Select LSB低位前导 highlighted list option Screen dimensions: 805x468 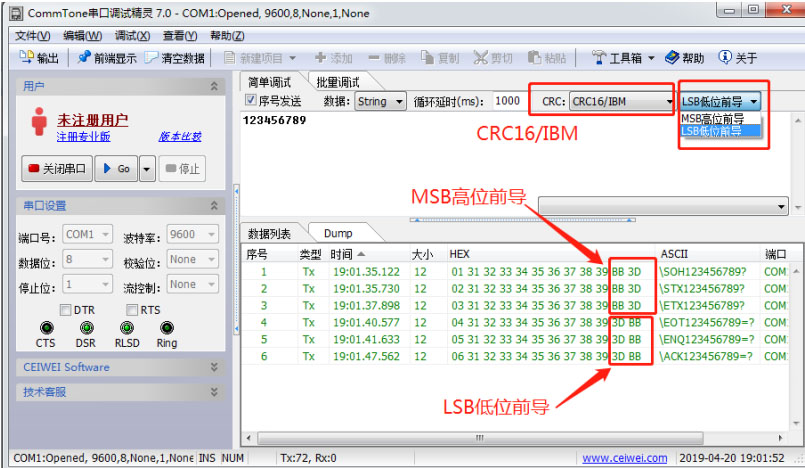pos(720,131)
